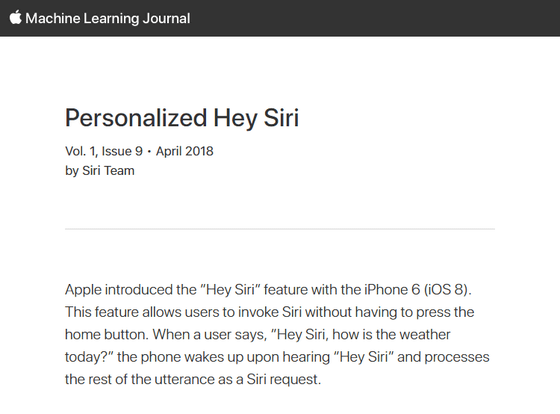Click the by Siri Team byline

(100, 171)
